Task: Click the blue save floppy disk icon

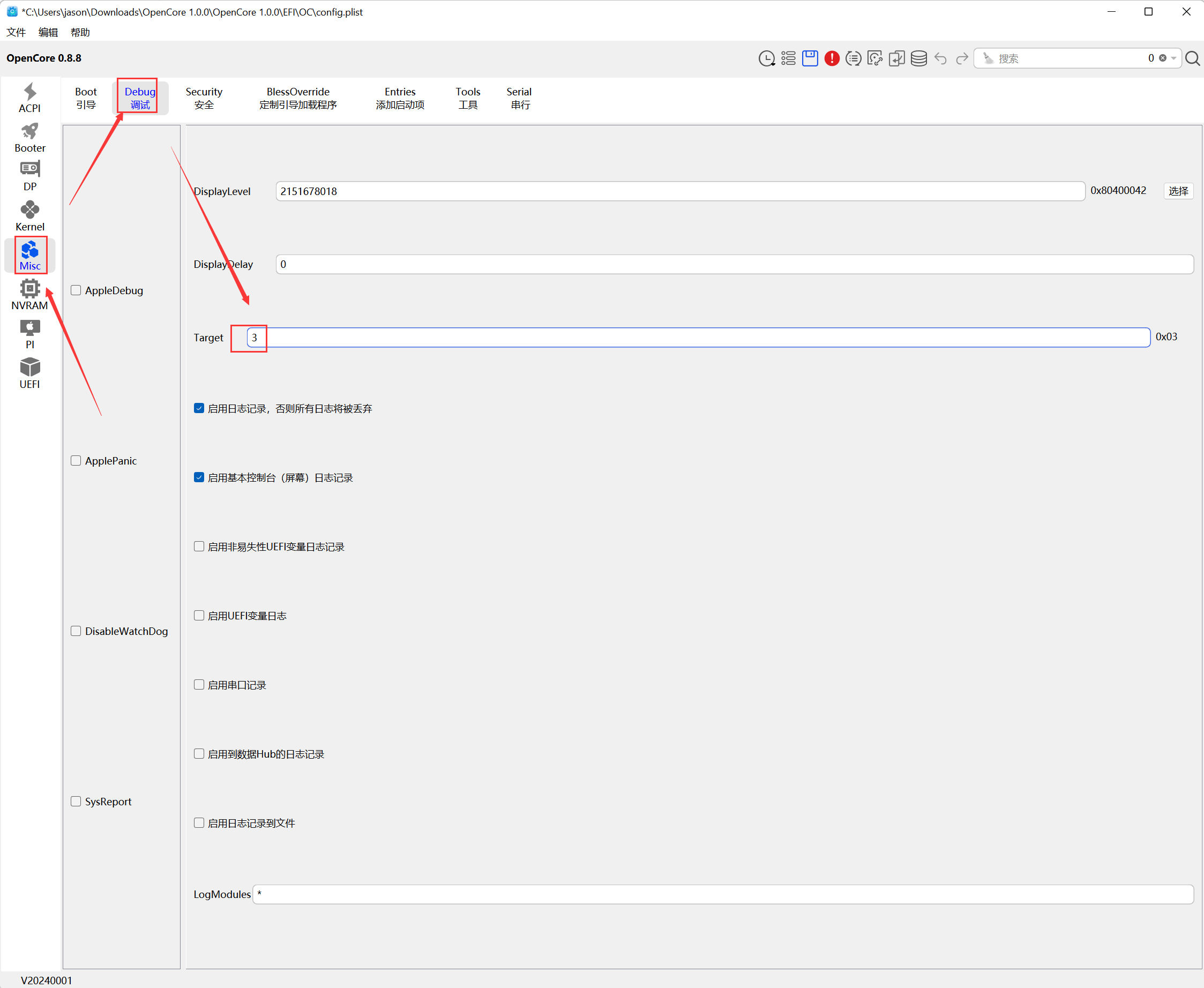Action: (x=810, y=58)
